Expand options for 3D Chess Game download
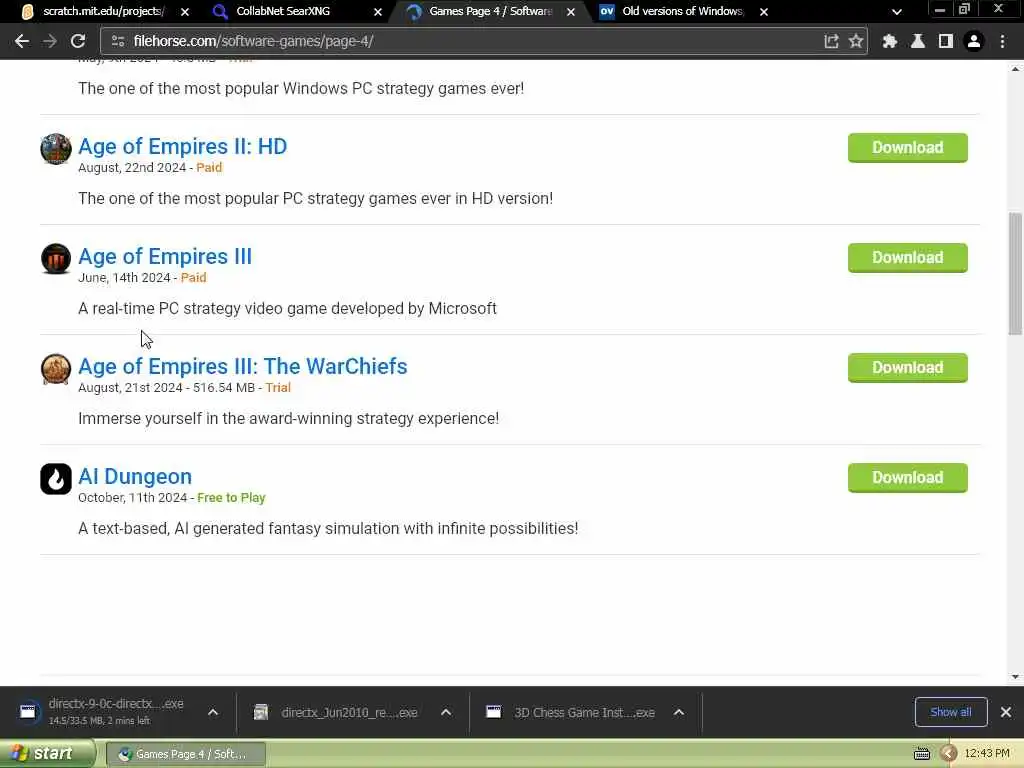 pyautogui.click(x=679, y=712)
